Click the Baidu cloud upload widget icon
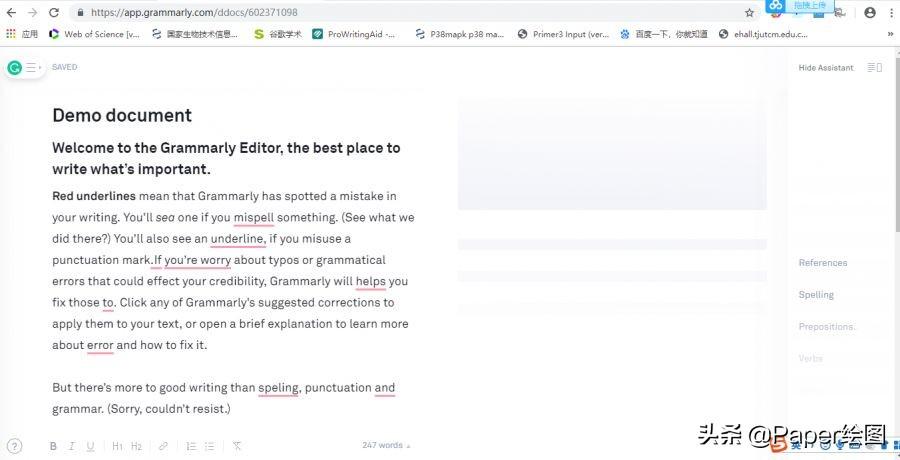 (x=776, y=5)
